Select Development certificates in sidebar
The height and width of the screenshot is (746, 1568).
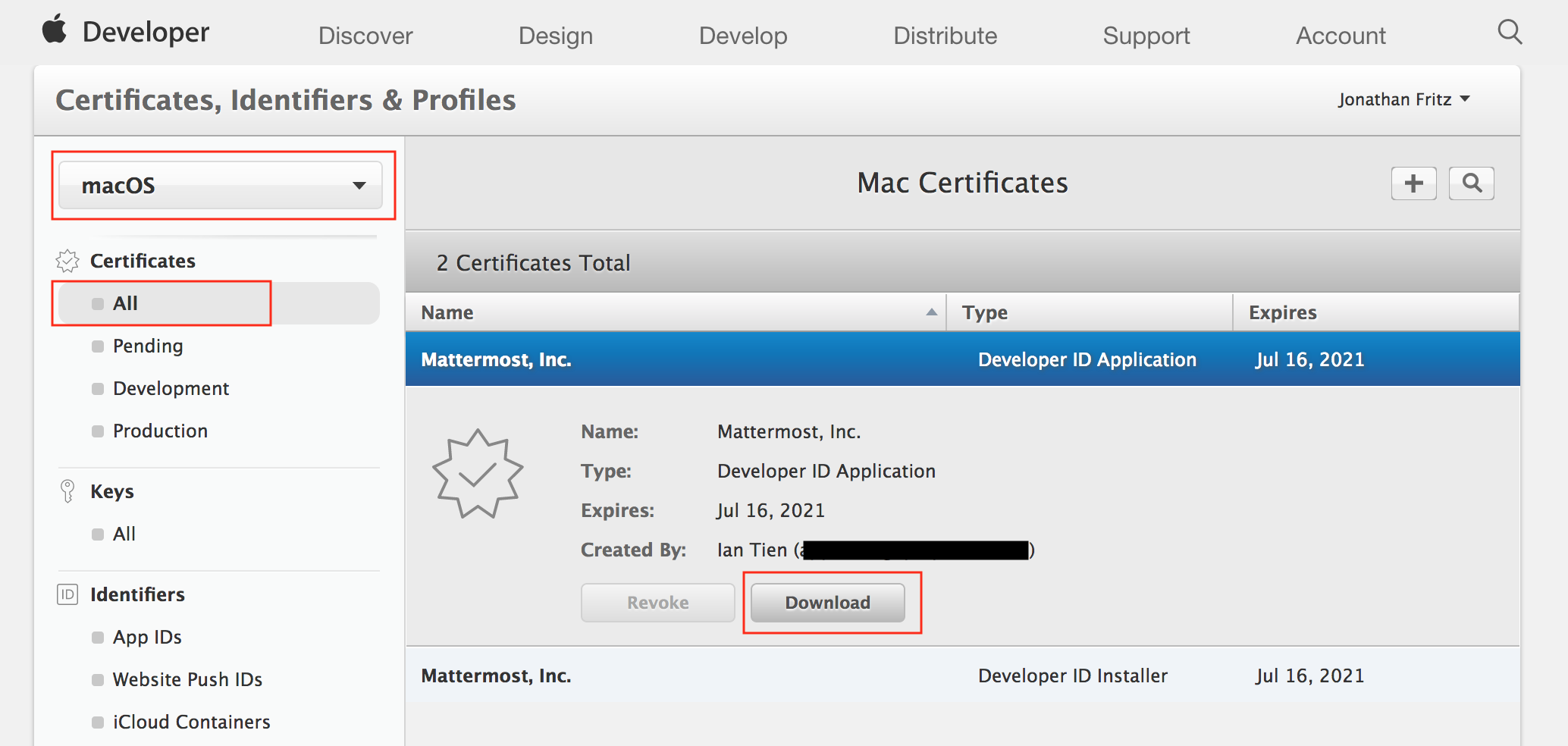click(171, 388)
